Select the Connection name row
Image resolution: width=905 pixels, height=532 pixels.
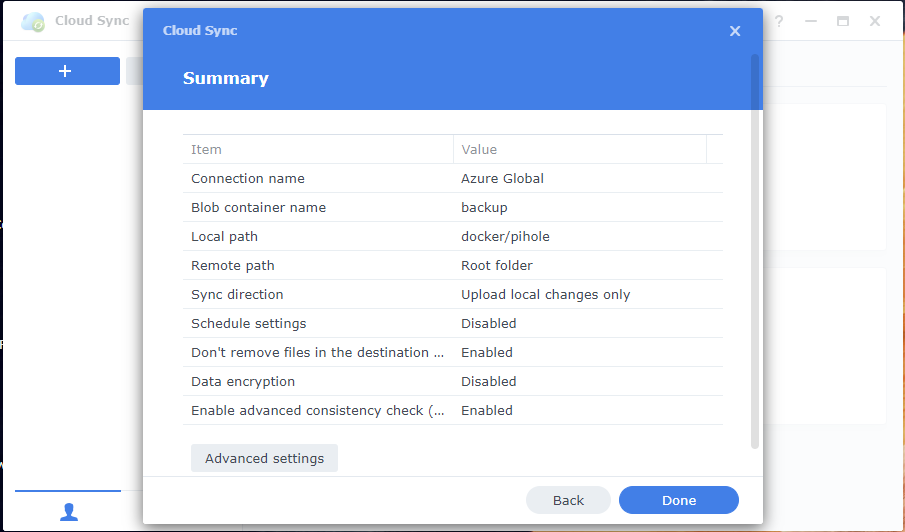click(452, 178)
